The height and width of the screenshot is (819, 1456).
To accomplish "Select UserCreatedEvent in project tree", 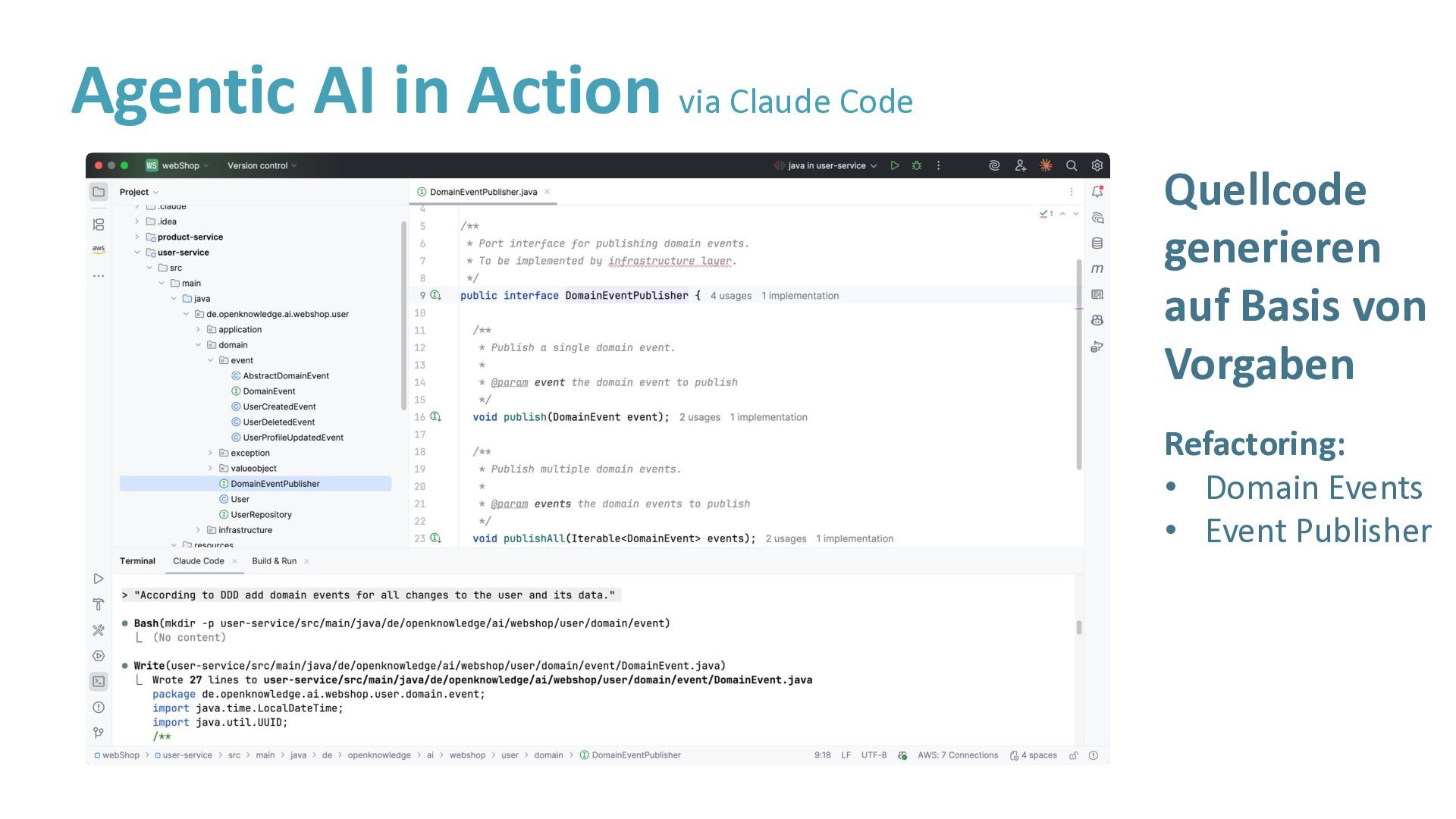I will click(x=279, y=407).
